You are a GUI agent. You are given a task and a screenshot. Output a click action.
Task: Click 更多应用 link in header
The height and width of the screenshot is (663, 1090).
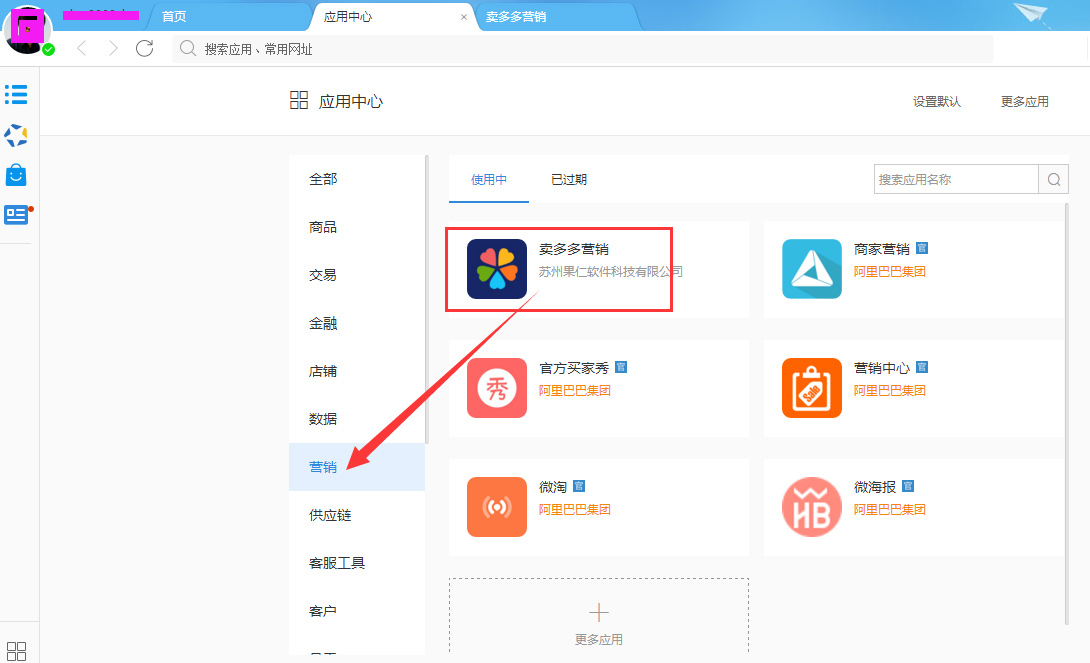coord(1024,101)
